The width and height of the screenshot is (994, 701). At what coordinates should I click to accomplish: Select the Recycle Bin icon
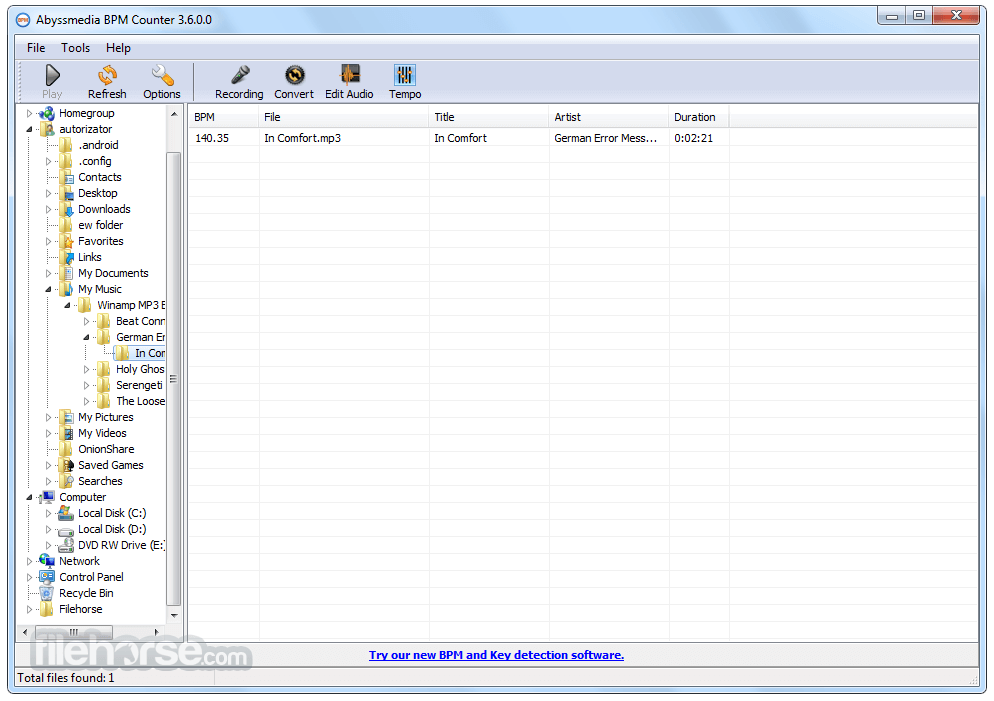coord(46,594)
